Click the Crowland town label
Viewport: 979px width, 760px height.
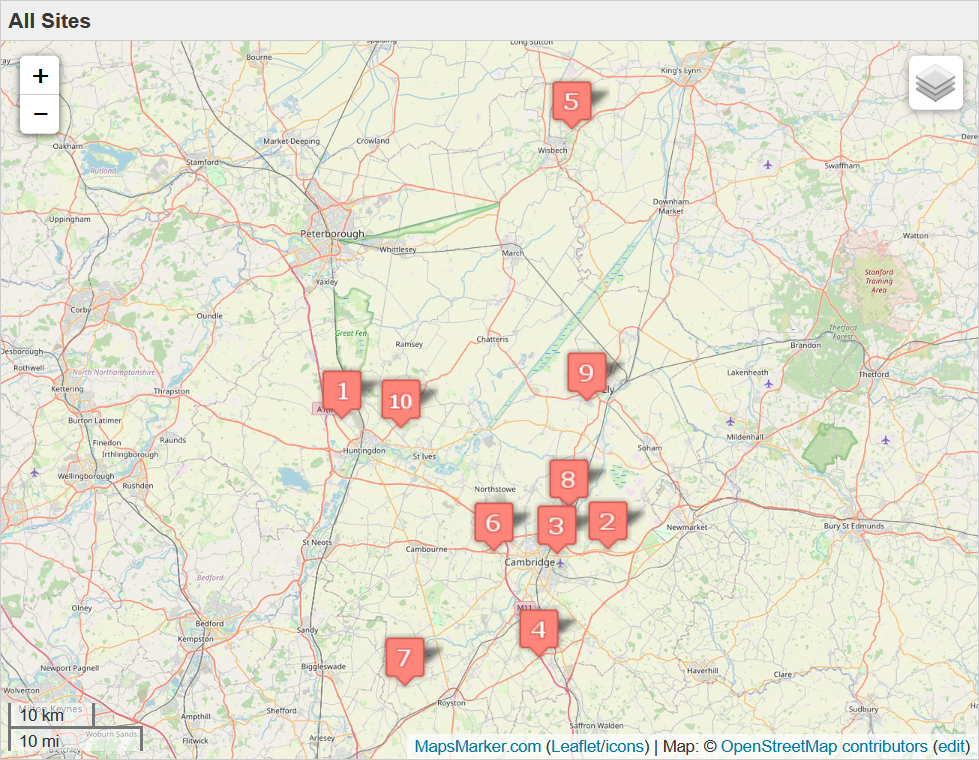pyautogui.click(x=373, y=141)
